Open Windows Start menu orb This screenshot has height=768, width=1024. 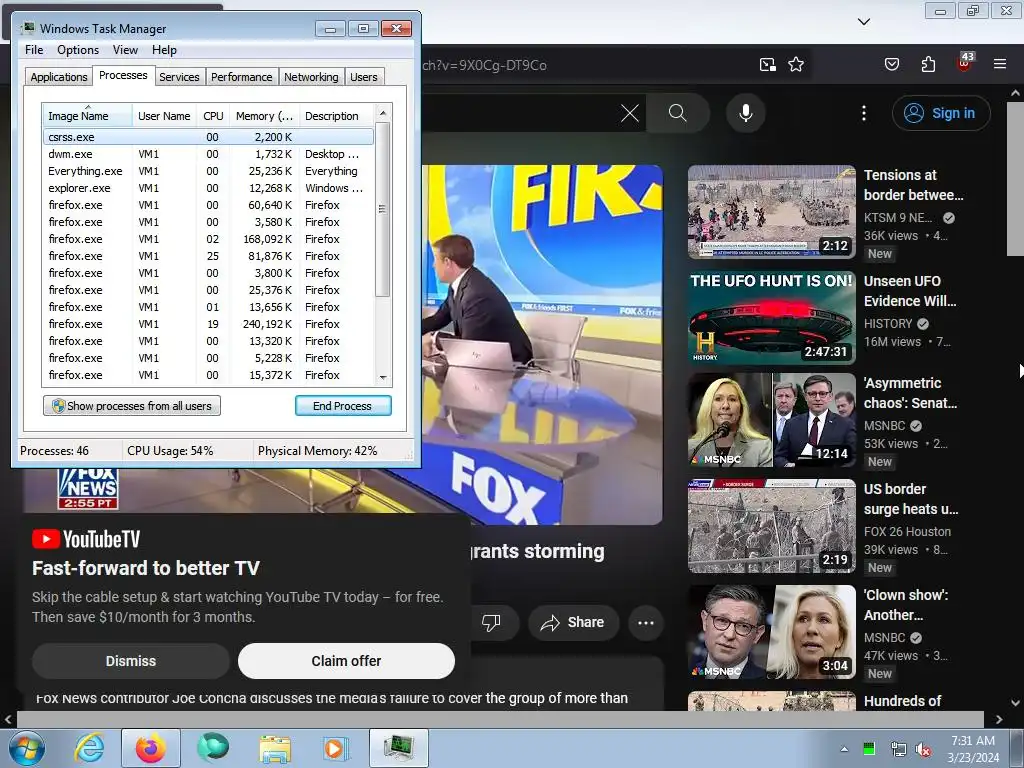[x=27, y=748]
